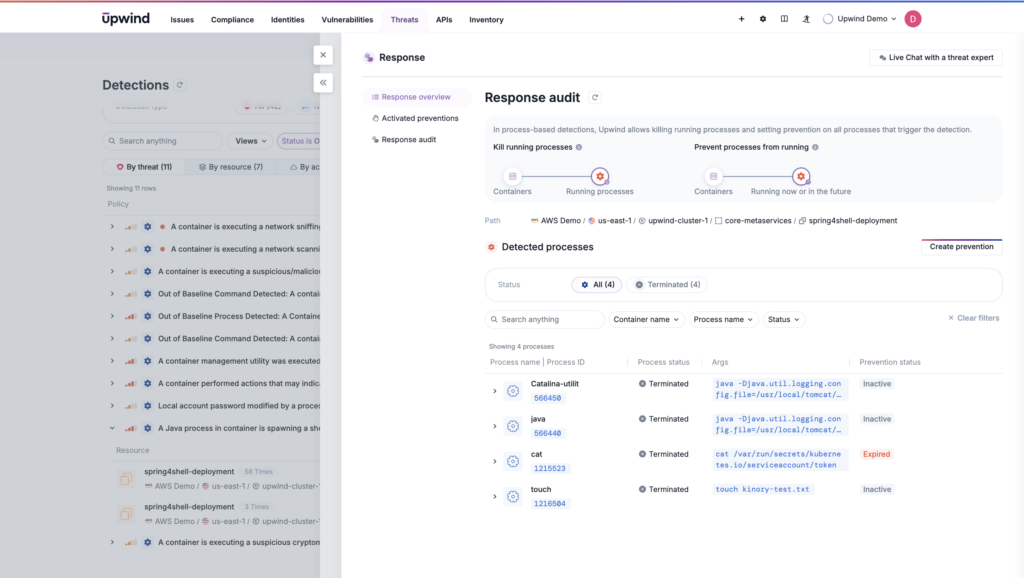Click process ID 566450

[547, 398]
